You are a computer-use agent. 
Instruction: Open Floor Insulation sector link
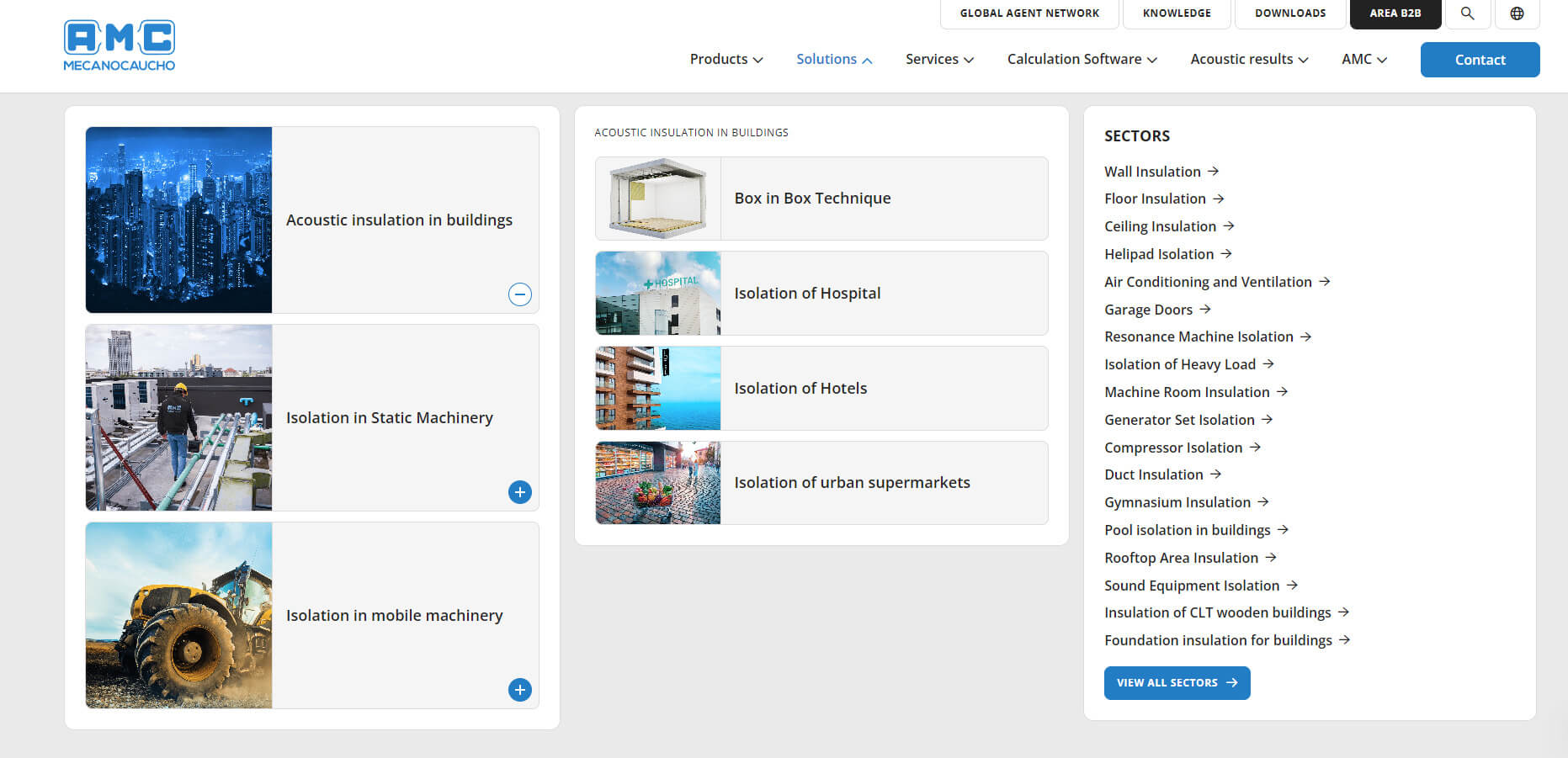coord(1164,199)
